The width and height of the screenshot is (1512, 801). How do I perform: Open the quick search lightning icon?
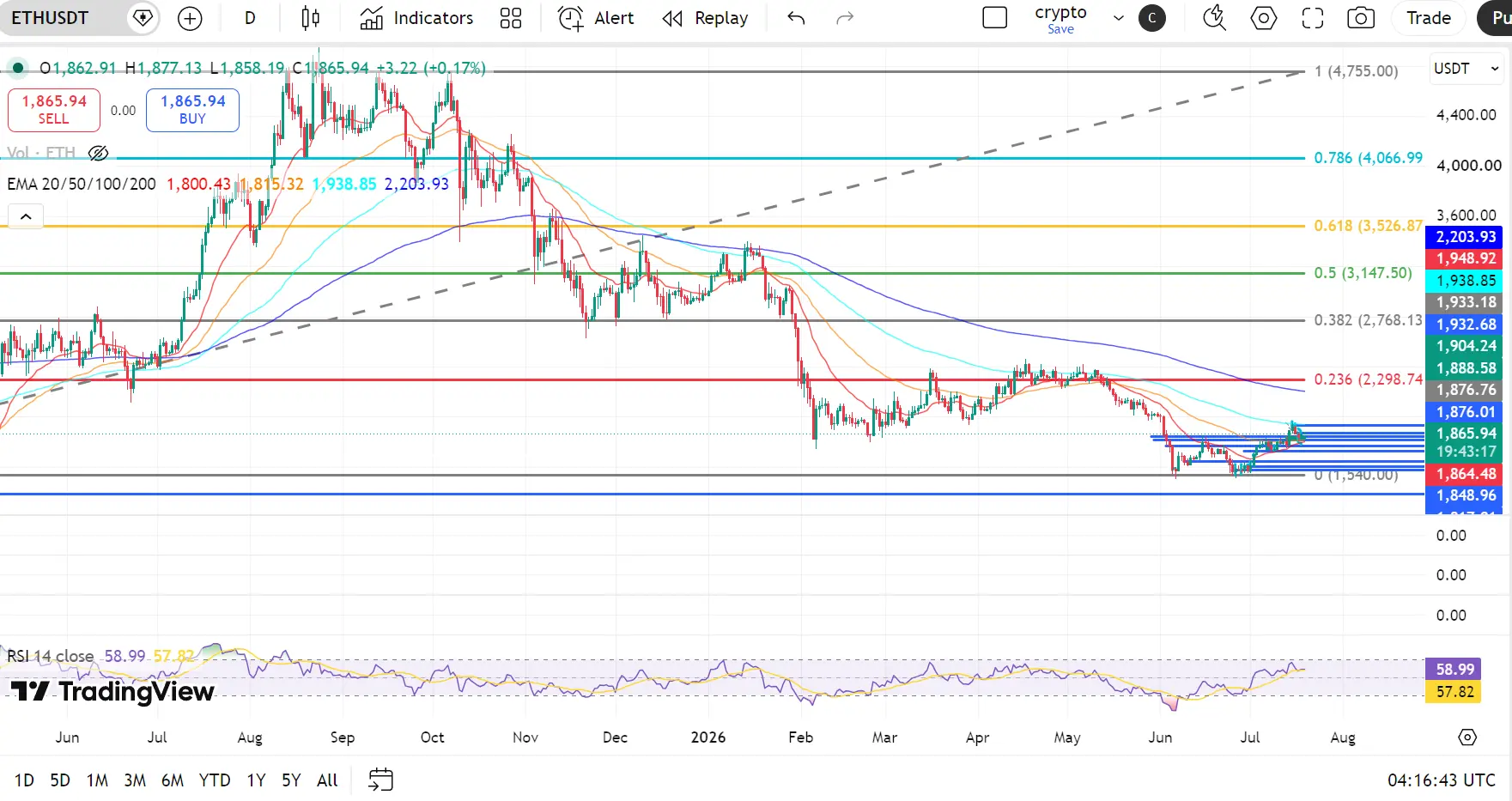coord(1214,18)
